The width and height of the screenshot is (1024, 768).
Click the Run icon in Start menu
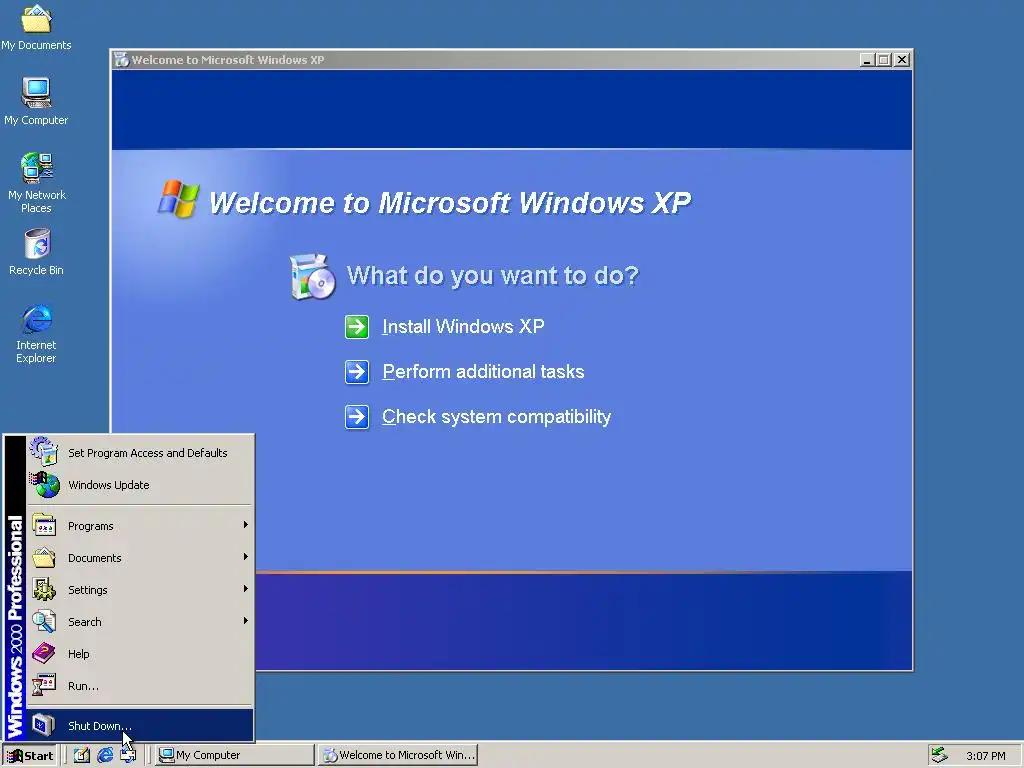click(44, 685)
